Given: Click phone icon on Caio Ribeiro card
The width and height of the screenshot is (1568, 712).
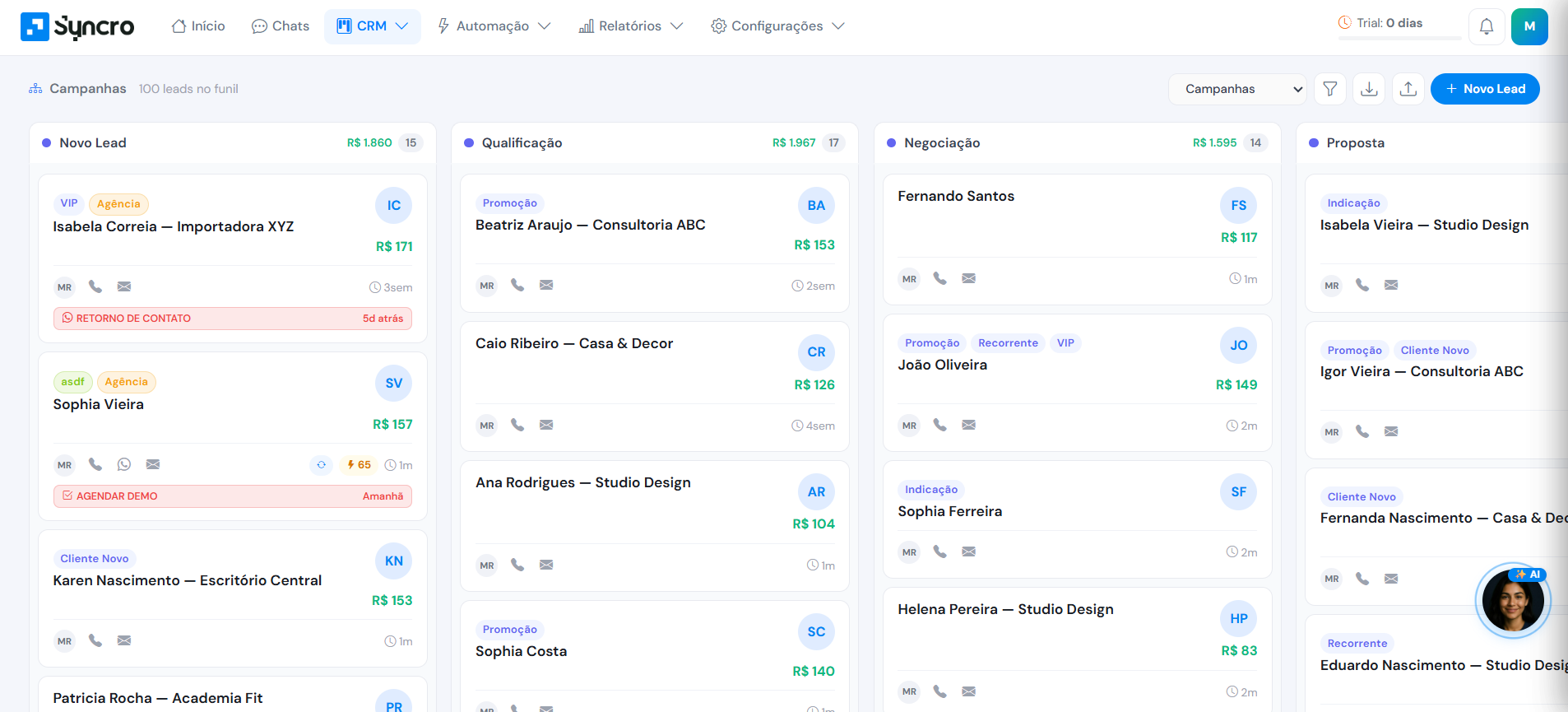Looking at the screenshot, I should [x=517, y=425].
